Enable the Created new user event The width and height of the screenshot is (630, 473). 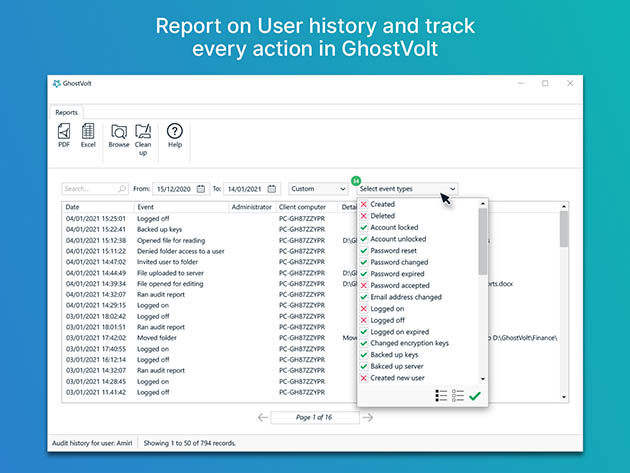coord(364,378)
